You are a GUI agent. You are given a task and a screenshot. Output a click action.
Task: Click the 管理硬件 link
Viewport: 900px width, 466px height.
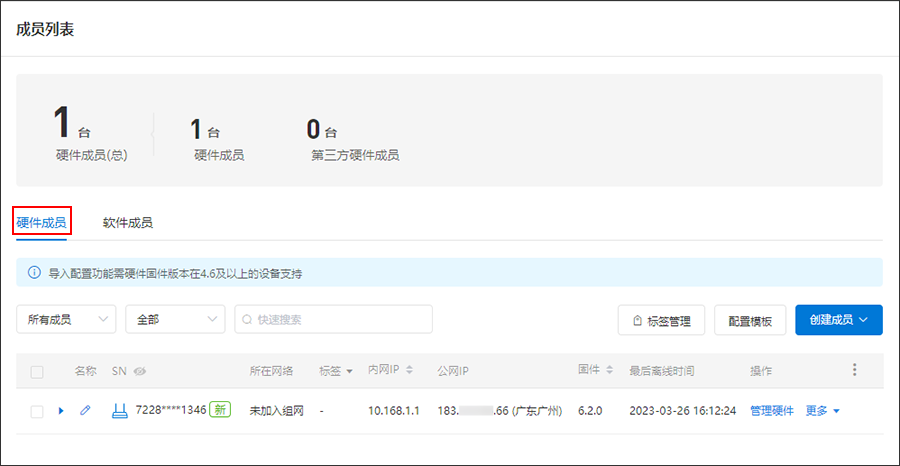pos(772,411)
